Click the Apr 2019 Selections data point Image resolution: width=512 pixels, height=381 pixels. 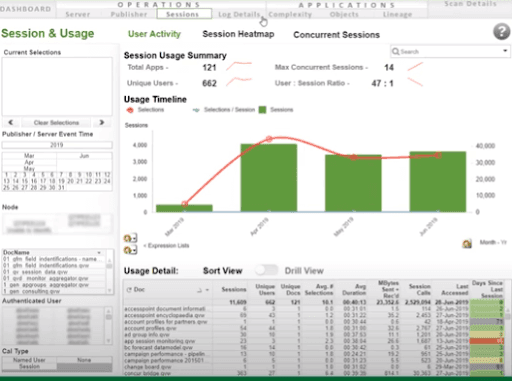tap(269, 139)
